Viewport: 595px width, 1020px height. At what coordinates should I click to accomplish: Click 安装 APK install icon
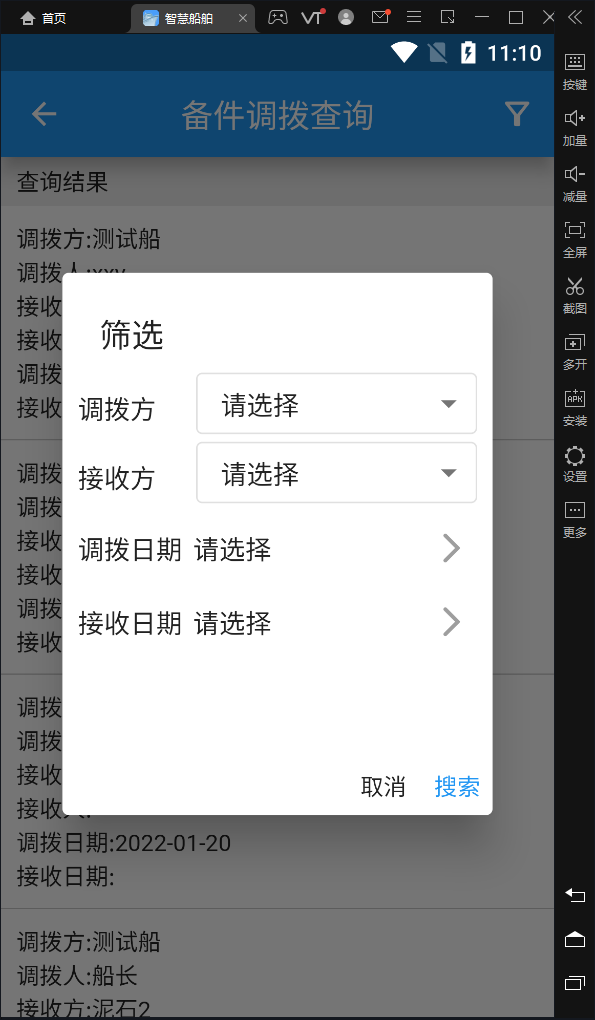[575, 408]
